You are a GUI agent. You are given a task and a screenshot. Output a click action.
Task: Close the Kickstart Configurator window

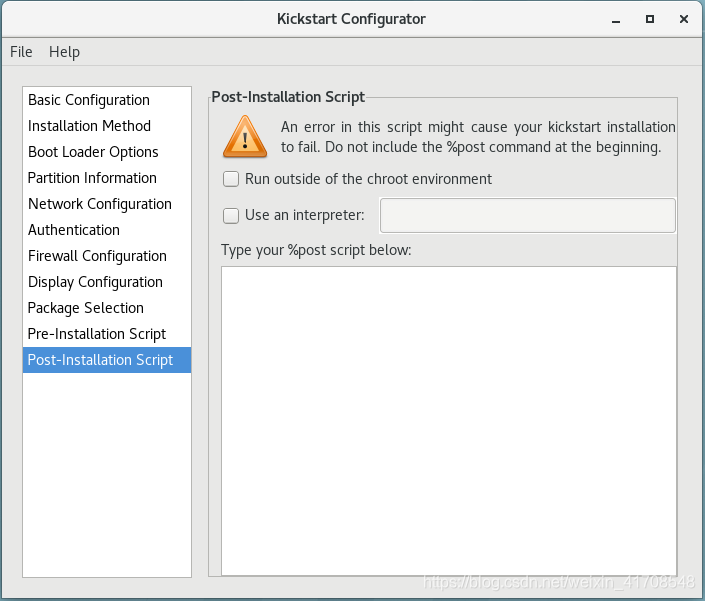pos(684,19)
